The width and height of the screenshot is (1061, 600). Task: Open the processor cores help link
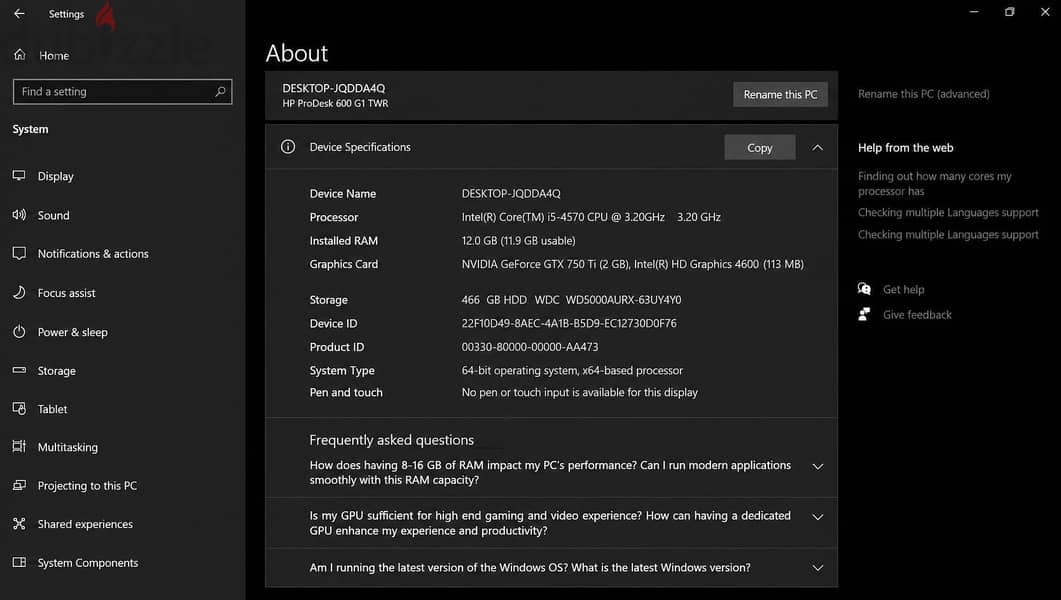coord(934,183)
